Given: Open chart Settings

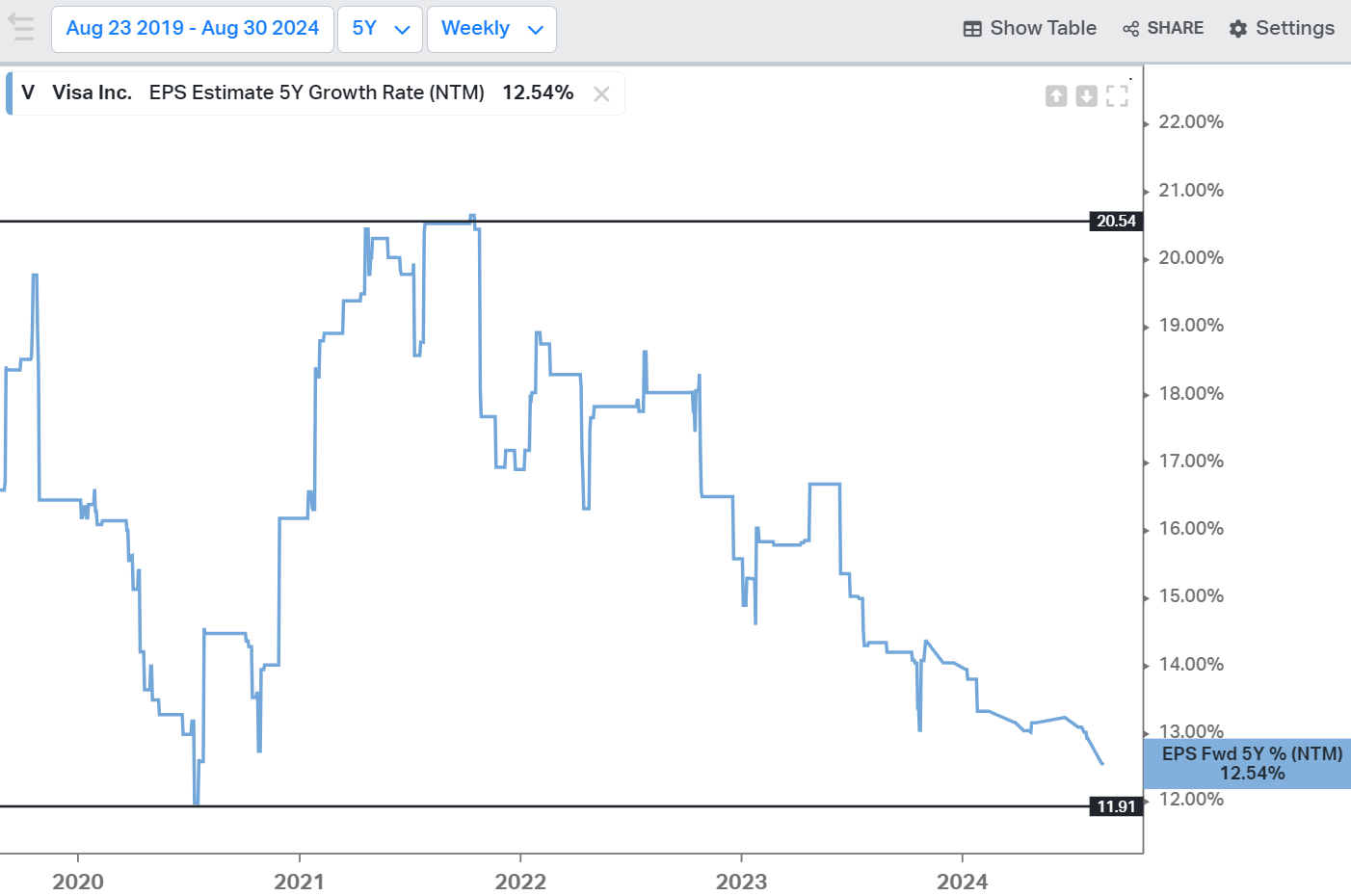Looking at the screenshot, I should 1282,28.
